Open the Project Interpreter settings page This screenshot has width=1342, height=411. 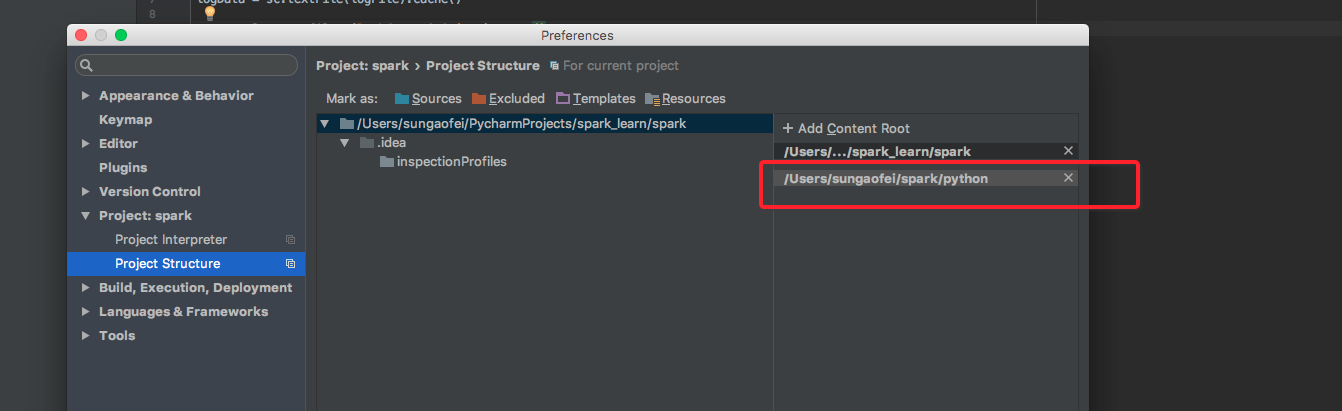click(x=171, y=240)
